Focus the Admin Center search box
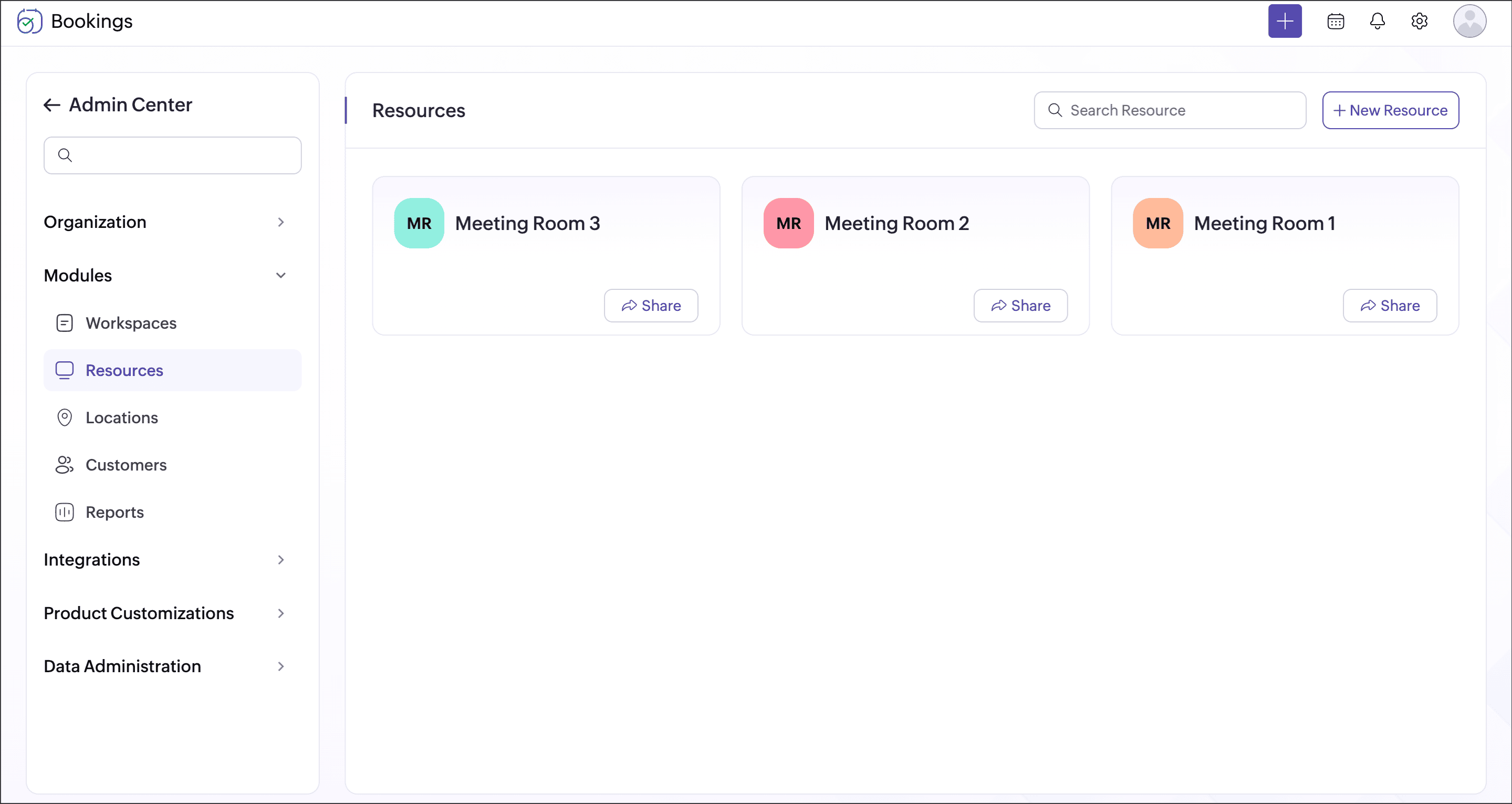The height and width of the screenshot is (804, 1512). [x=172, y=155]
